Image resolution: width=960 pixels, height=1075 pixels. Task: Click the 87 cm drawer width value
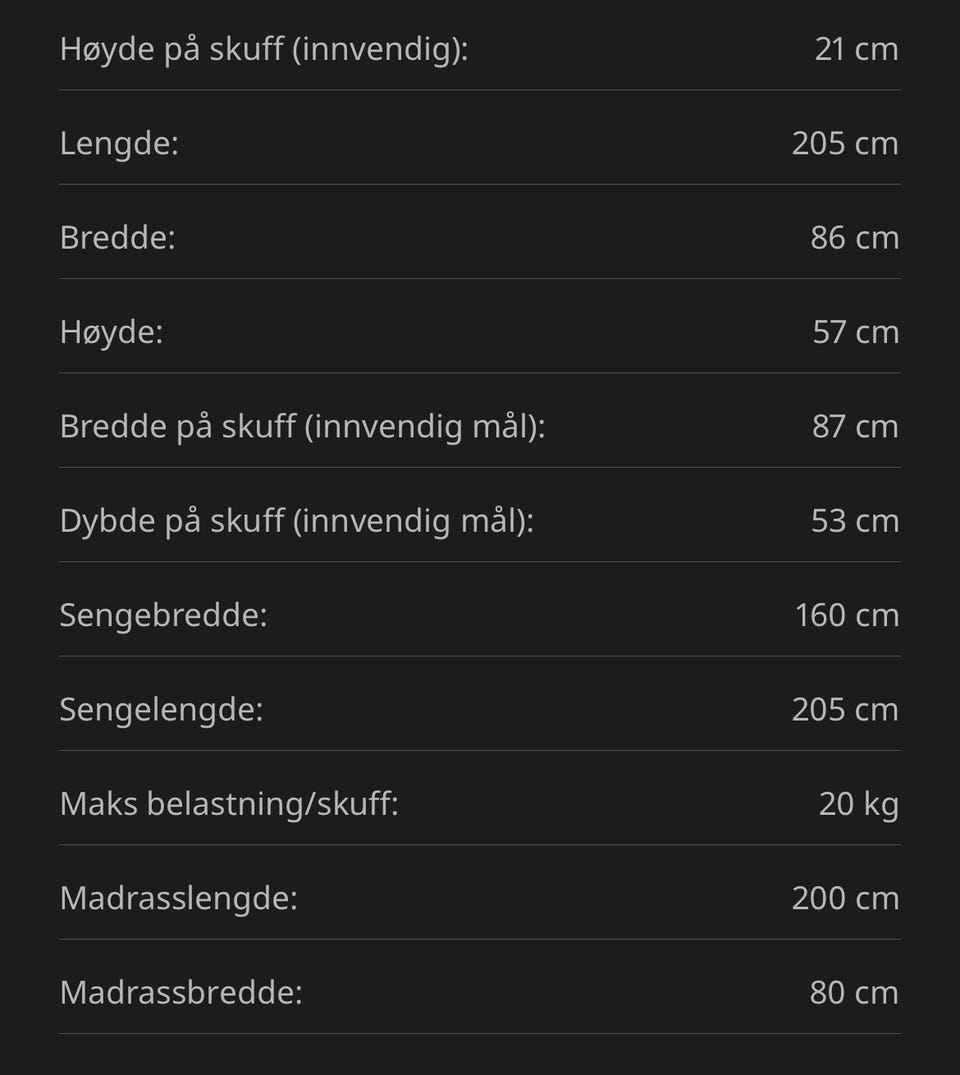(x=855, y=426)
